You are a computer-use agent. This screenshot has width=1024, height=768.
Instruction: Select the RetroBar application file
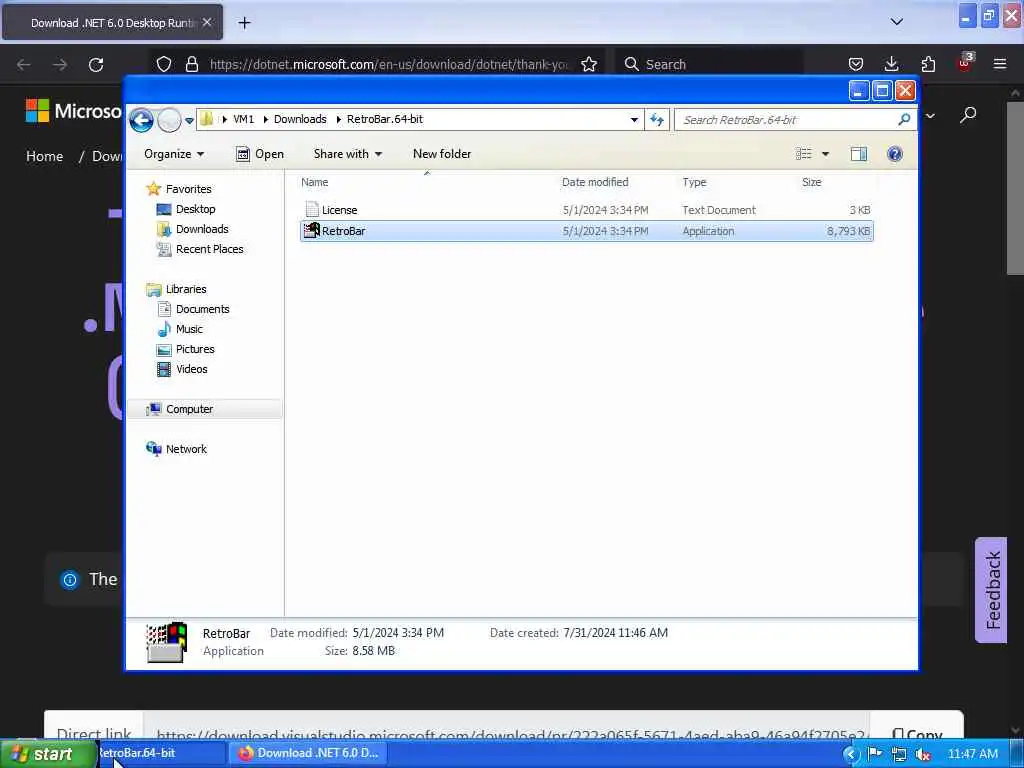586,231
